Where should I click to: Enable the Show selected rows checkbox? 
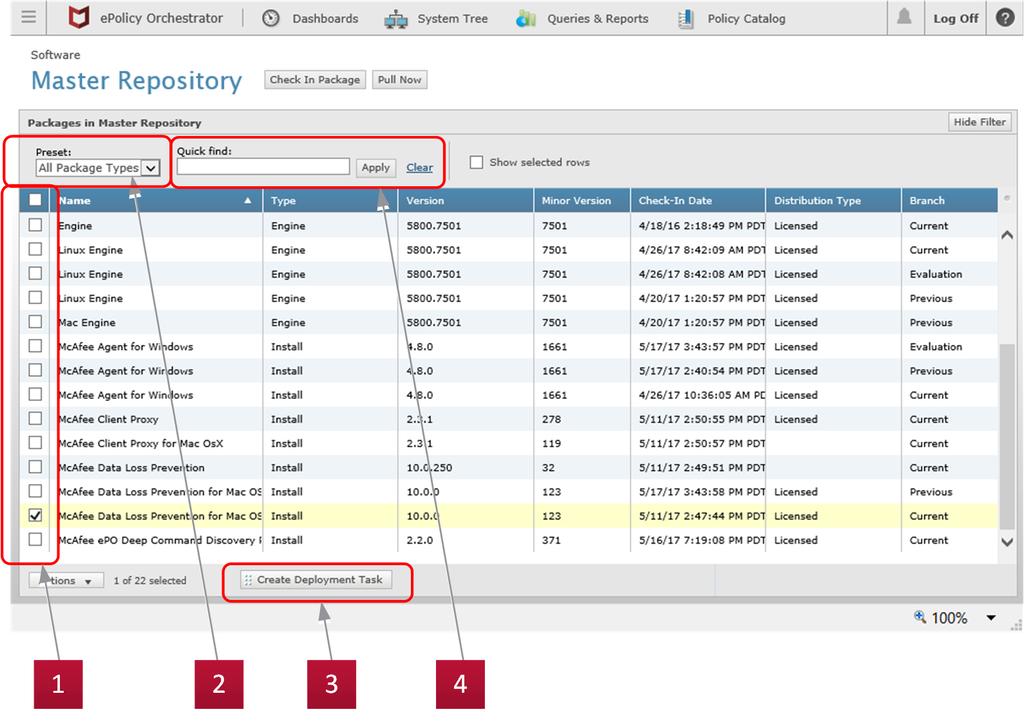477,162
